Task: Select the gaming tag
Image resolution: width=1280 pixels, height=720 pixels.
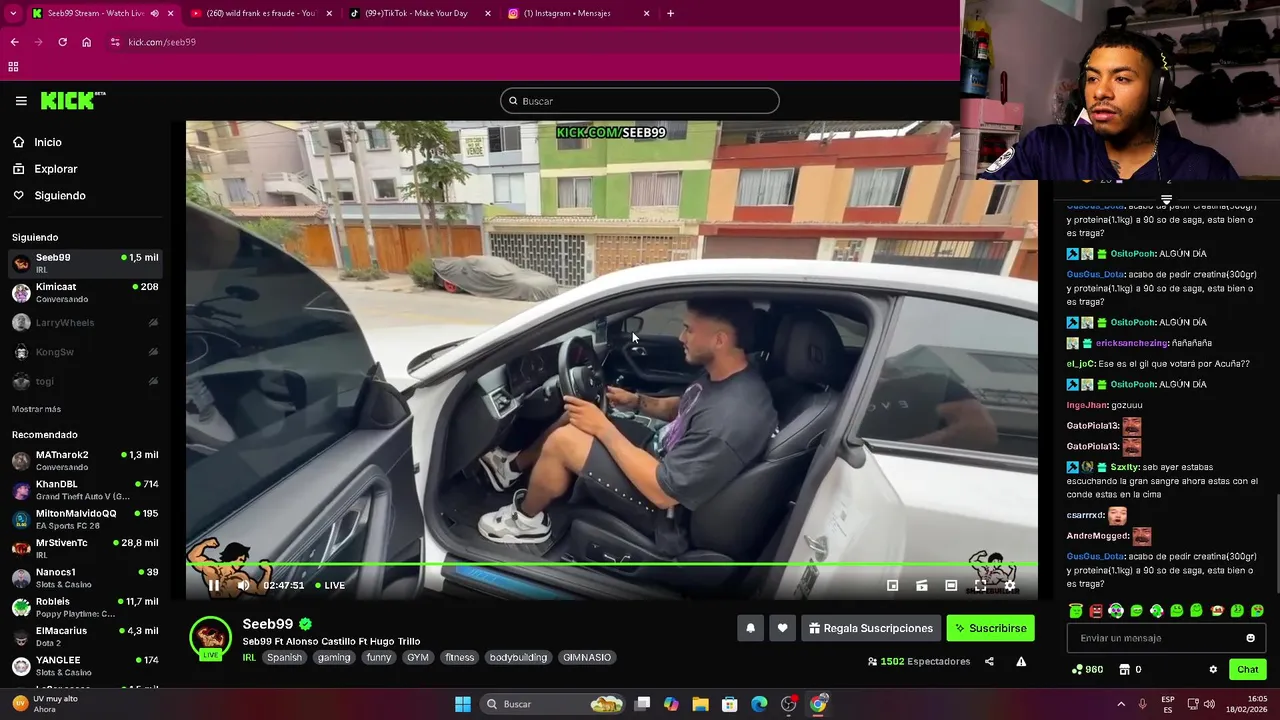Action: (334, 657)
